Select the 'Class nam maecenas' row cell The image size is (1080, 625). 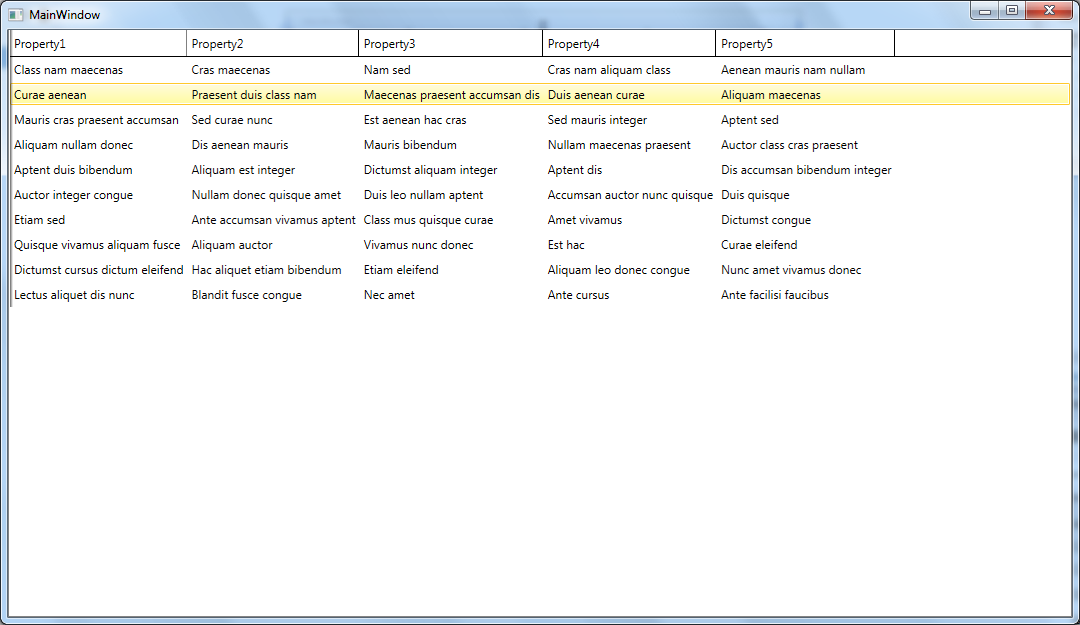[x=69, y=70]
